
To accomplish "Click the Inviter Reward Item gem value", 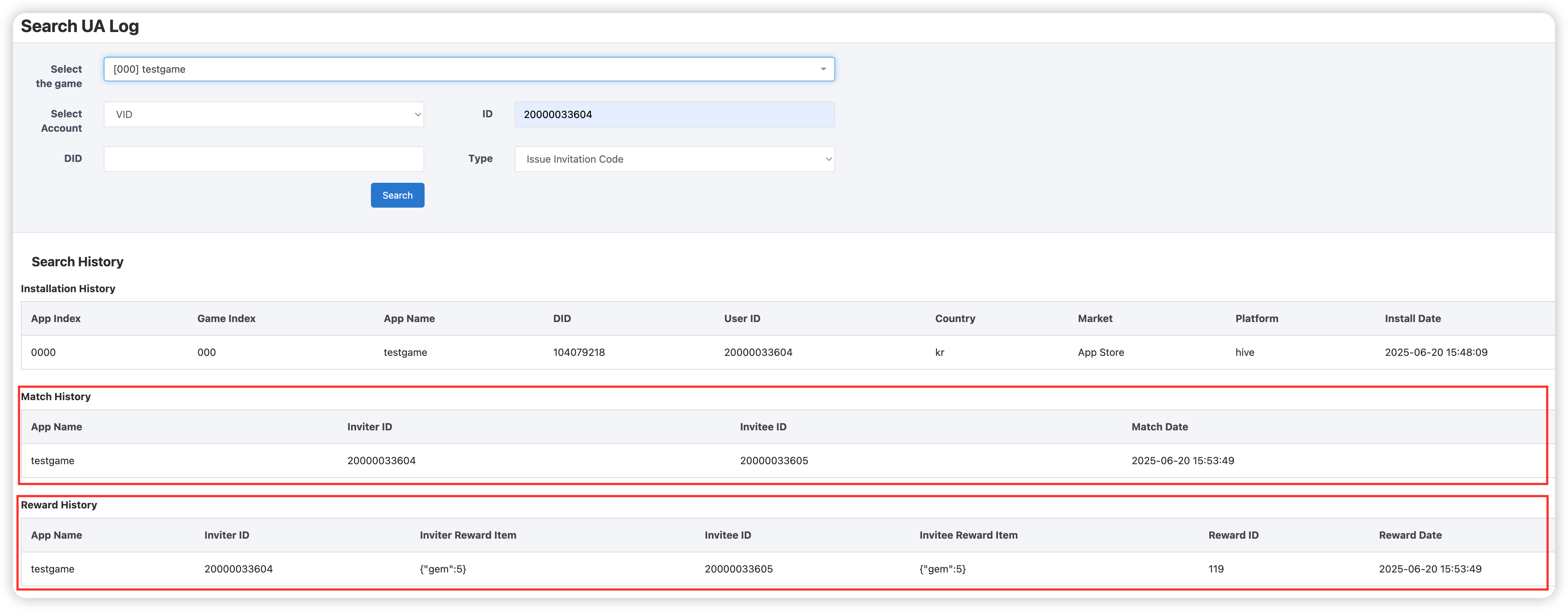I will 443,569.
